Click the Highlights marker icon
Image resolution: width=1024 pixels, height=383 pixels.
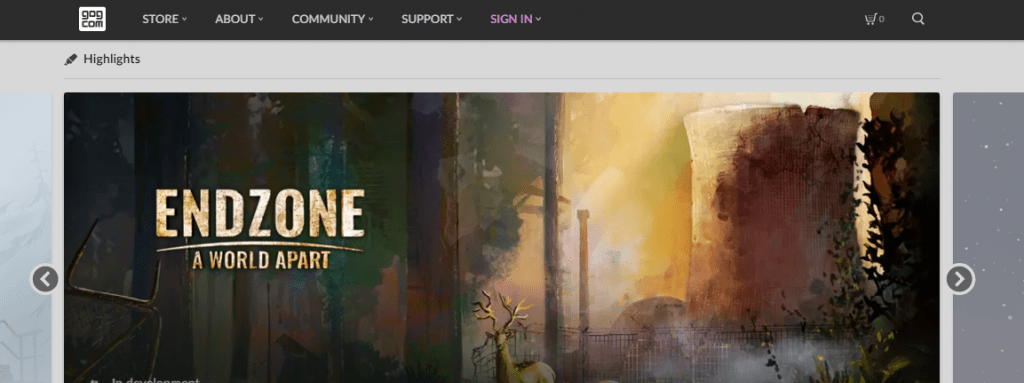pos(71,59)
